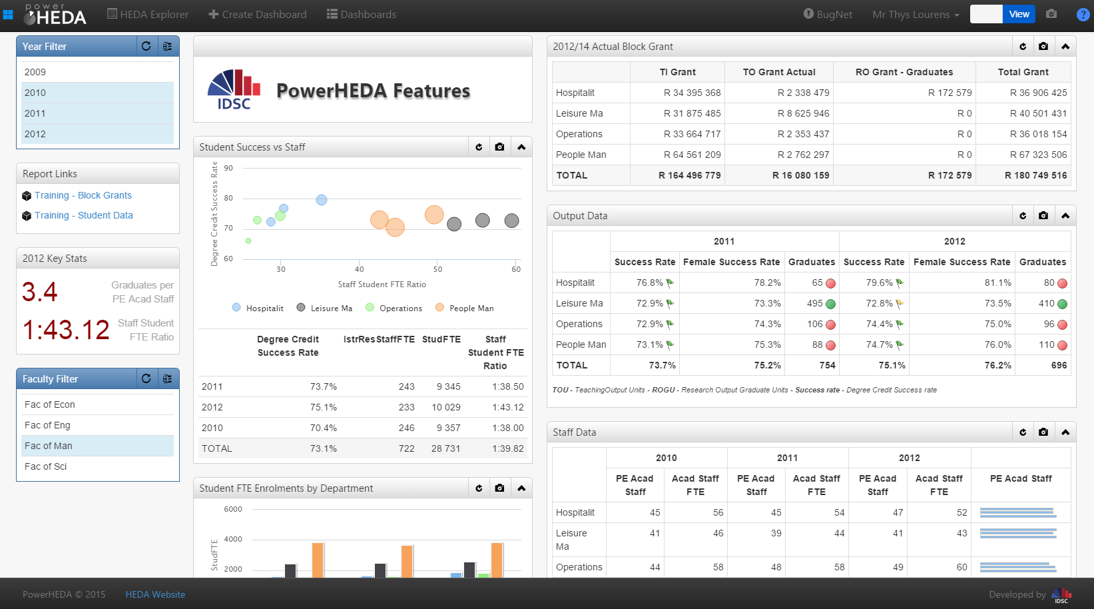Deselect year 2010 in Year Filter

tap(98, 93)
